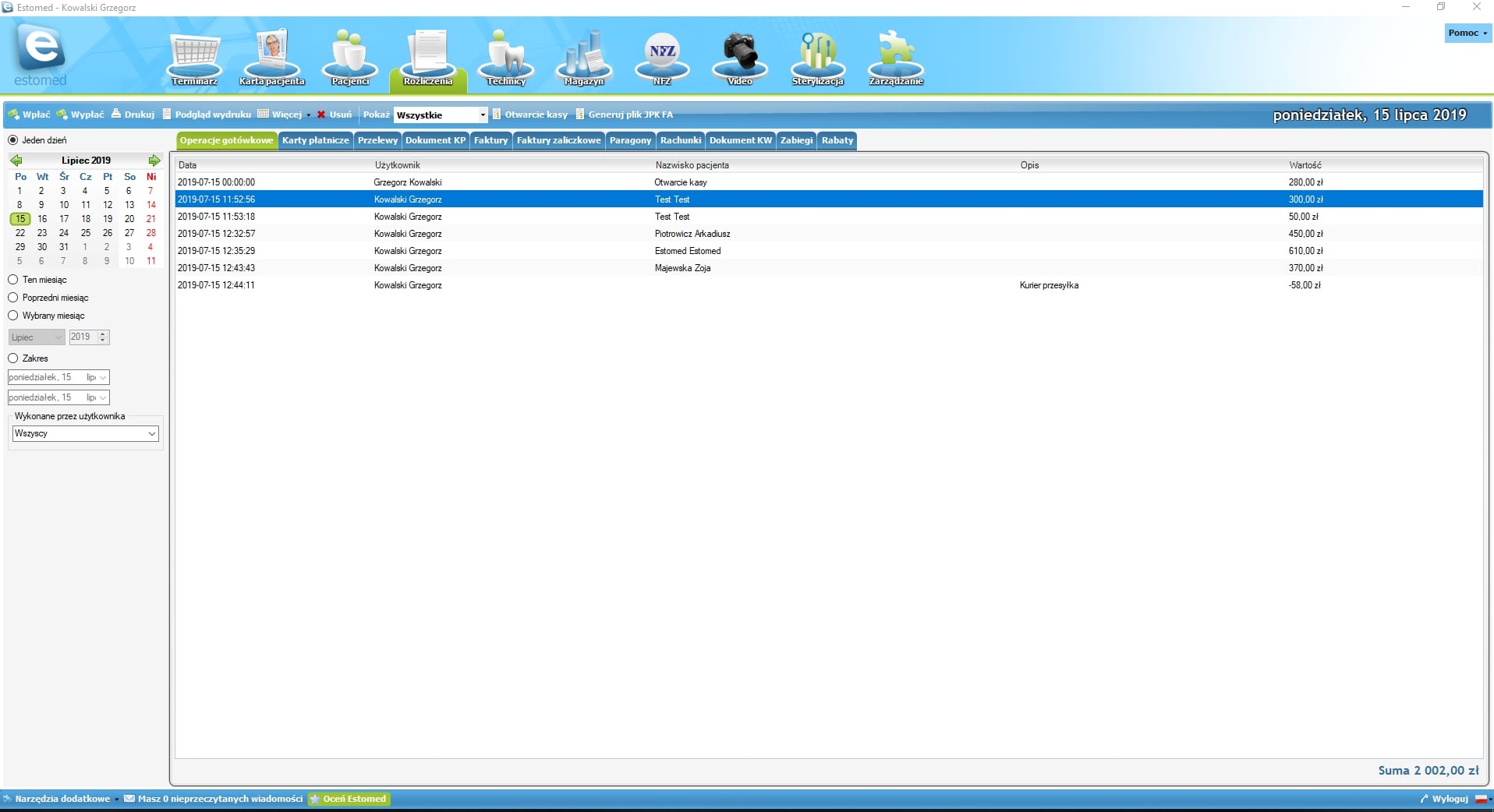Select the Ten miesiąc radio button

(x=13, y=280)
